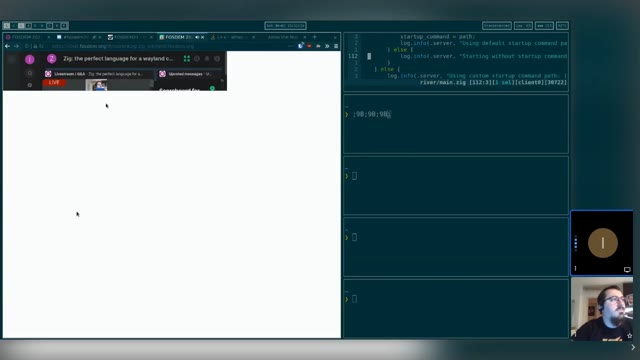Switch to workspace tag 3 in status bar
The height and width of the screenshot is (360, 640).
coord(21,26)
